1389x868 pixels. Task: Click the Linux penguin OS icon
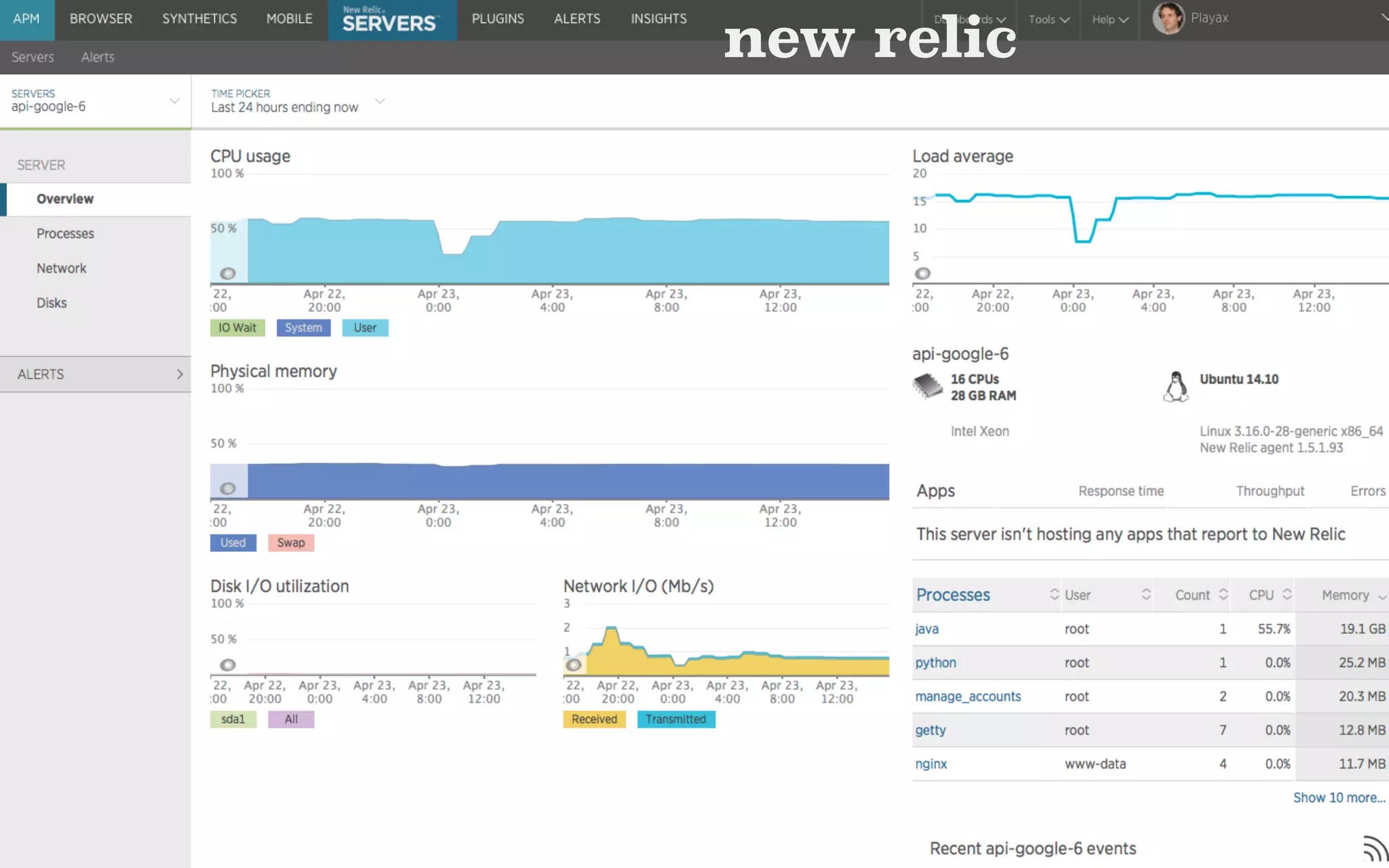tap(1176, 387)
